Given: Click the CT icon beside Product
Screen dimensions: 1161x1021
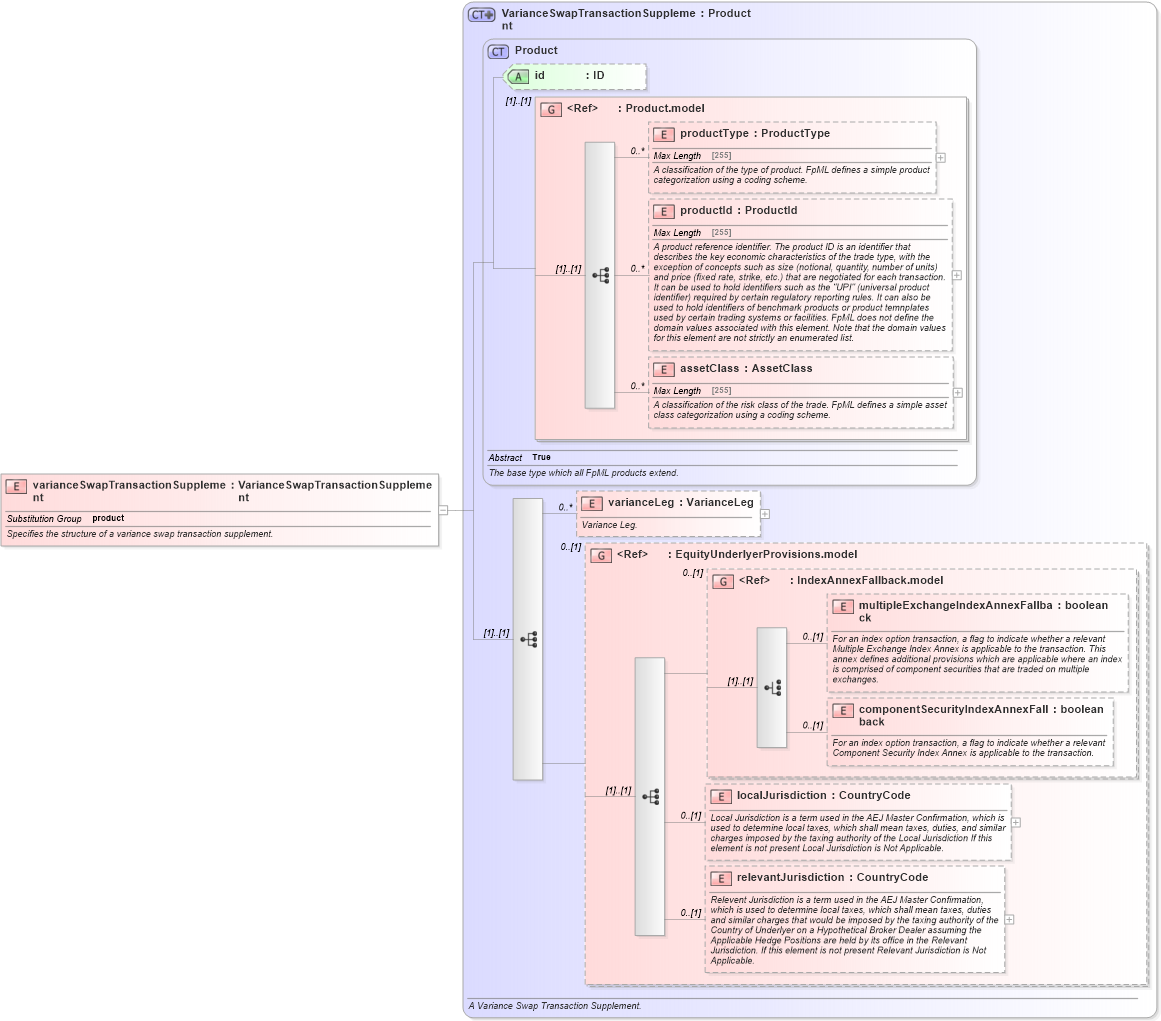Looking at the screenshot, I should pyautogui.click(x=498, y=52).
